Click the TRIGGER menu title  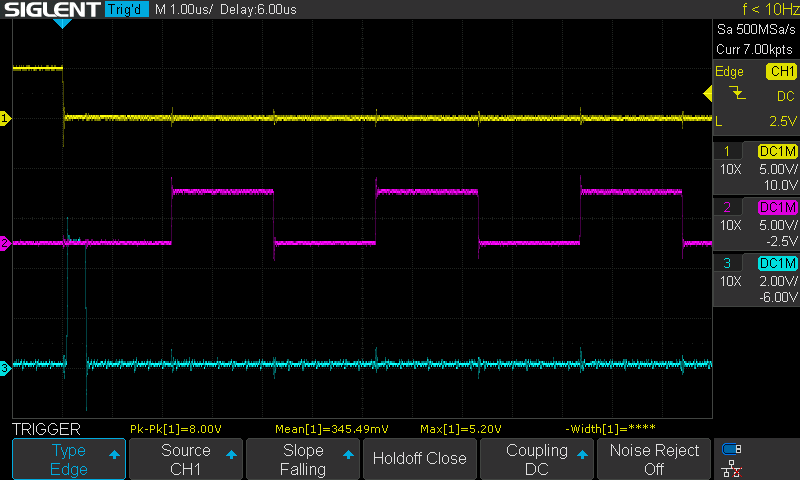(46, 429)
